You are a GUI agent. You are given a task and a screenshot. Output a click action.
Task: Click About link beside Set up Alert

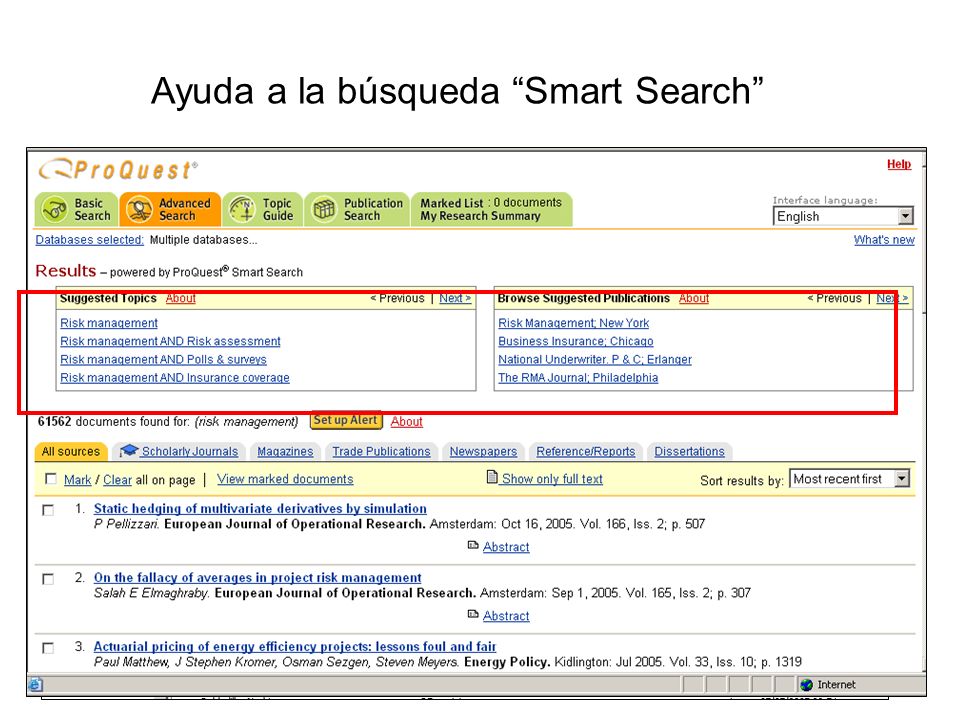pos(407,422)
